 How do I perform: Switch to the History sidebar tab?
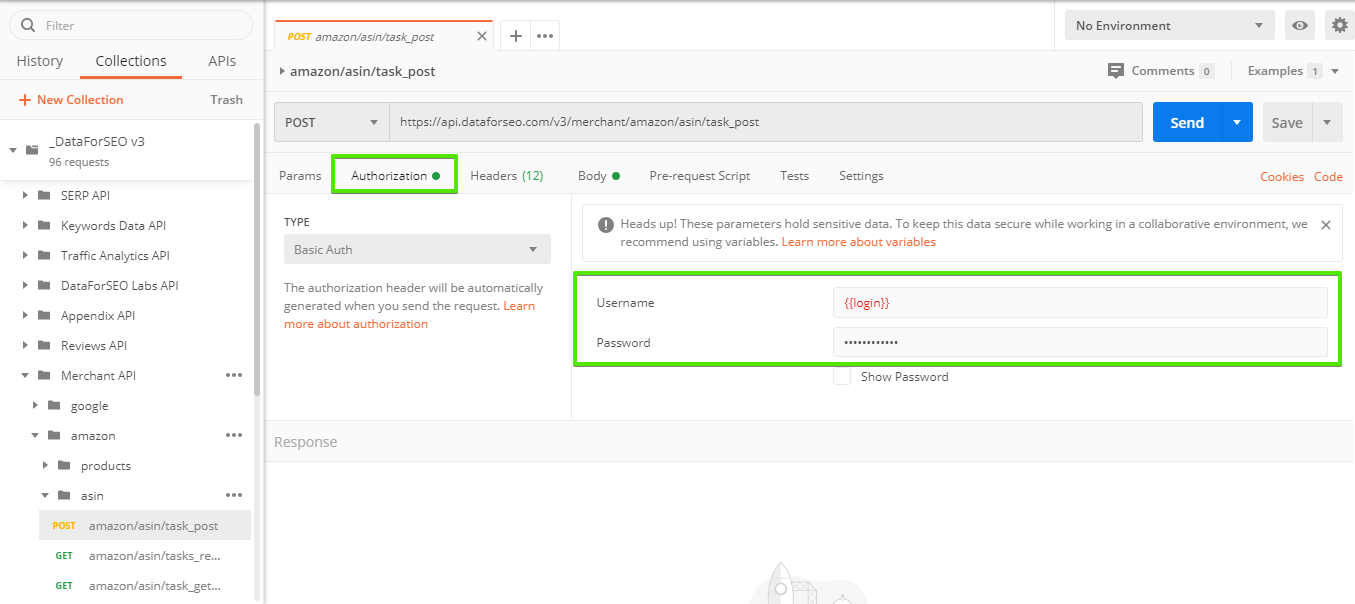pos(40,61)
